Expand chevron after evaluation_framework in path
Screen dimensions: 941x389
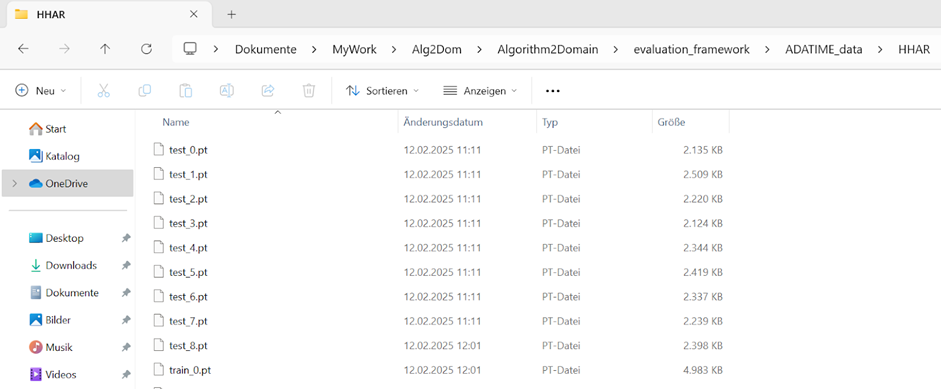tap(767, 50)
